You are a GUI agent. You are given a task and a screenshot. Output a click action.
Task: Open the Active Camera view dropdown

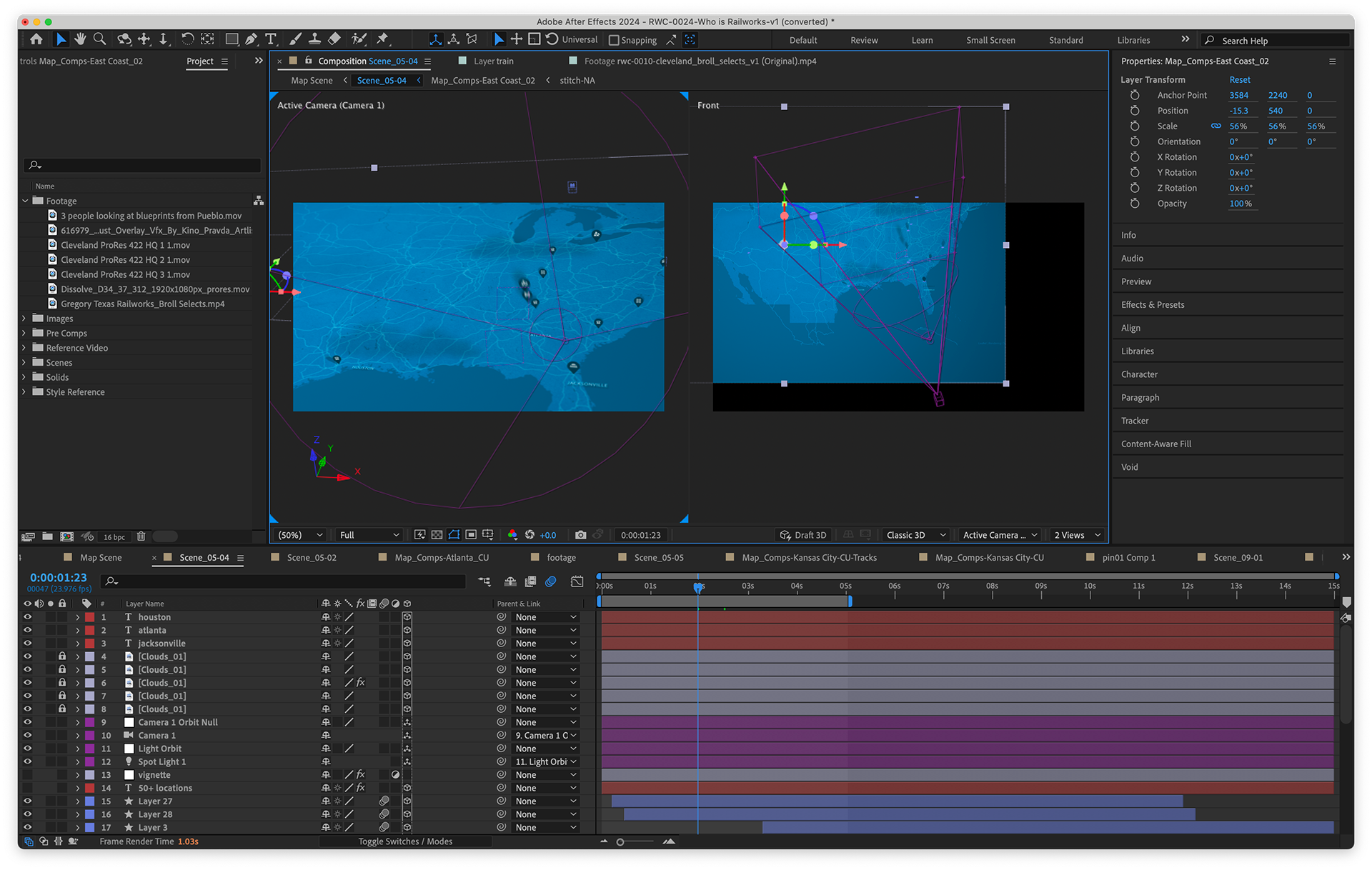[x=999, y=535]
